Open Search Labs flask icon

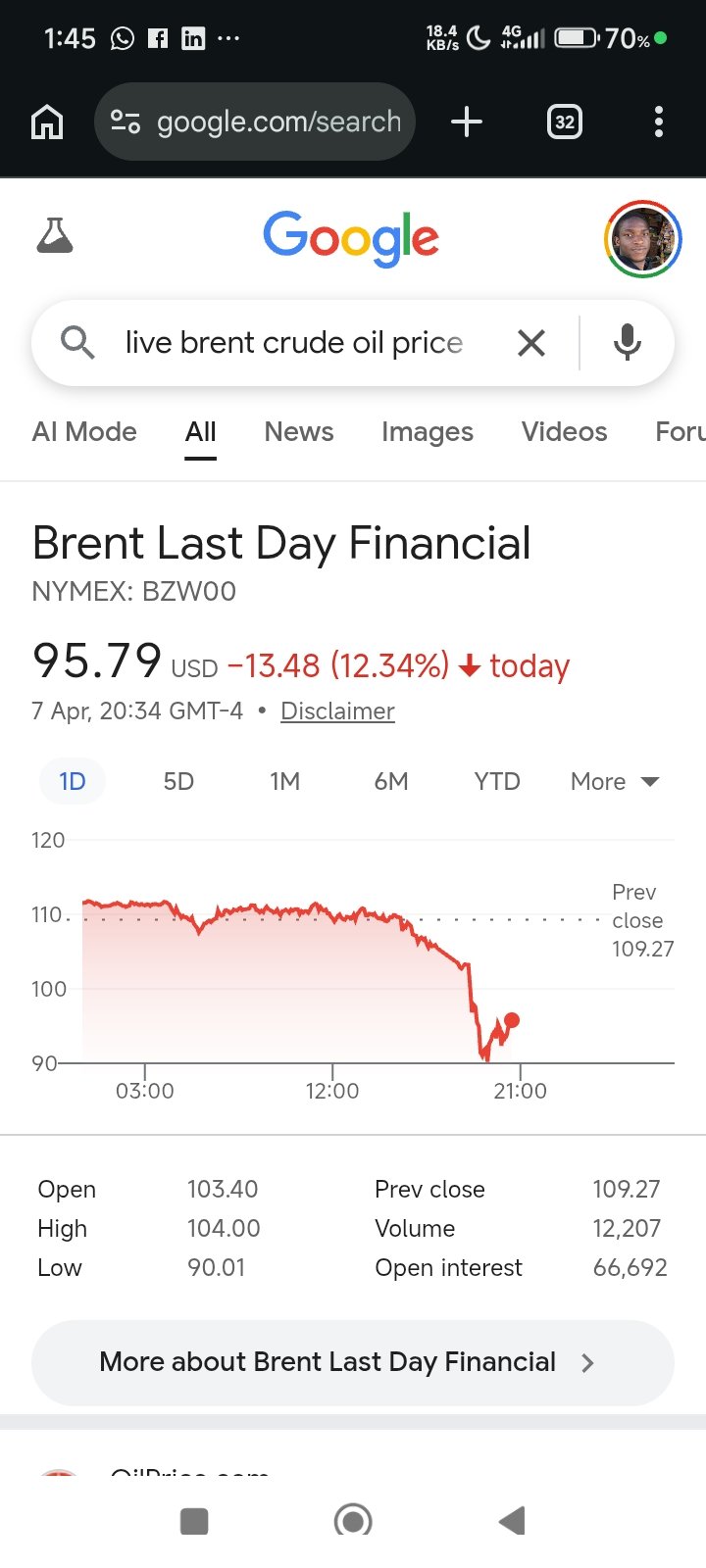click(x=55, y=236)
